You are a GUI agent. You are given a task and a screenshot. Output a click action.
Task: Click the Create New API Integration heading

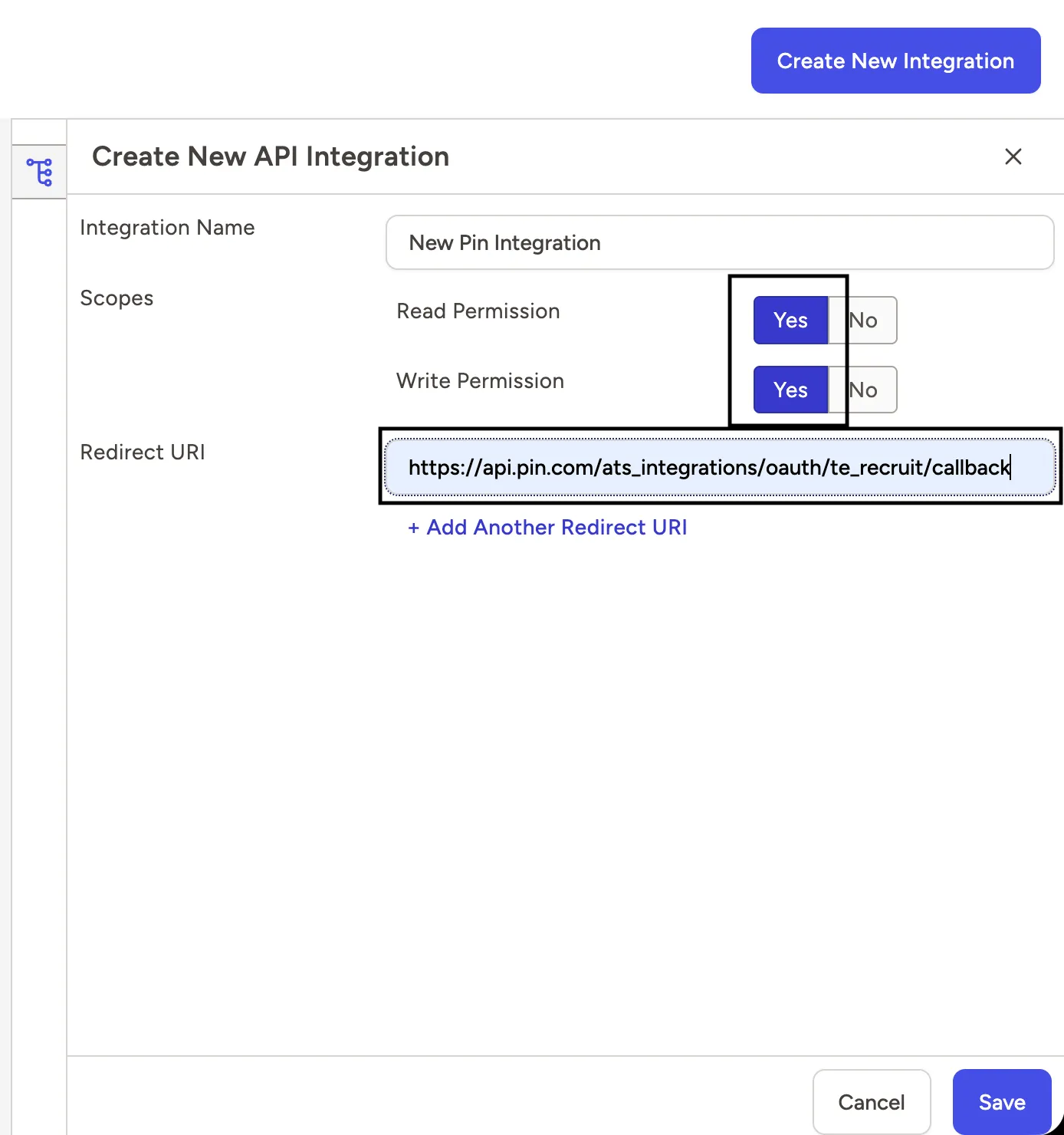pos(271,156)
